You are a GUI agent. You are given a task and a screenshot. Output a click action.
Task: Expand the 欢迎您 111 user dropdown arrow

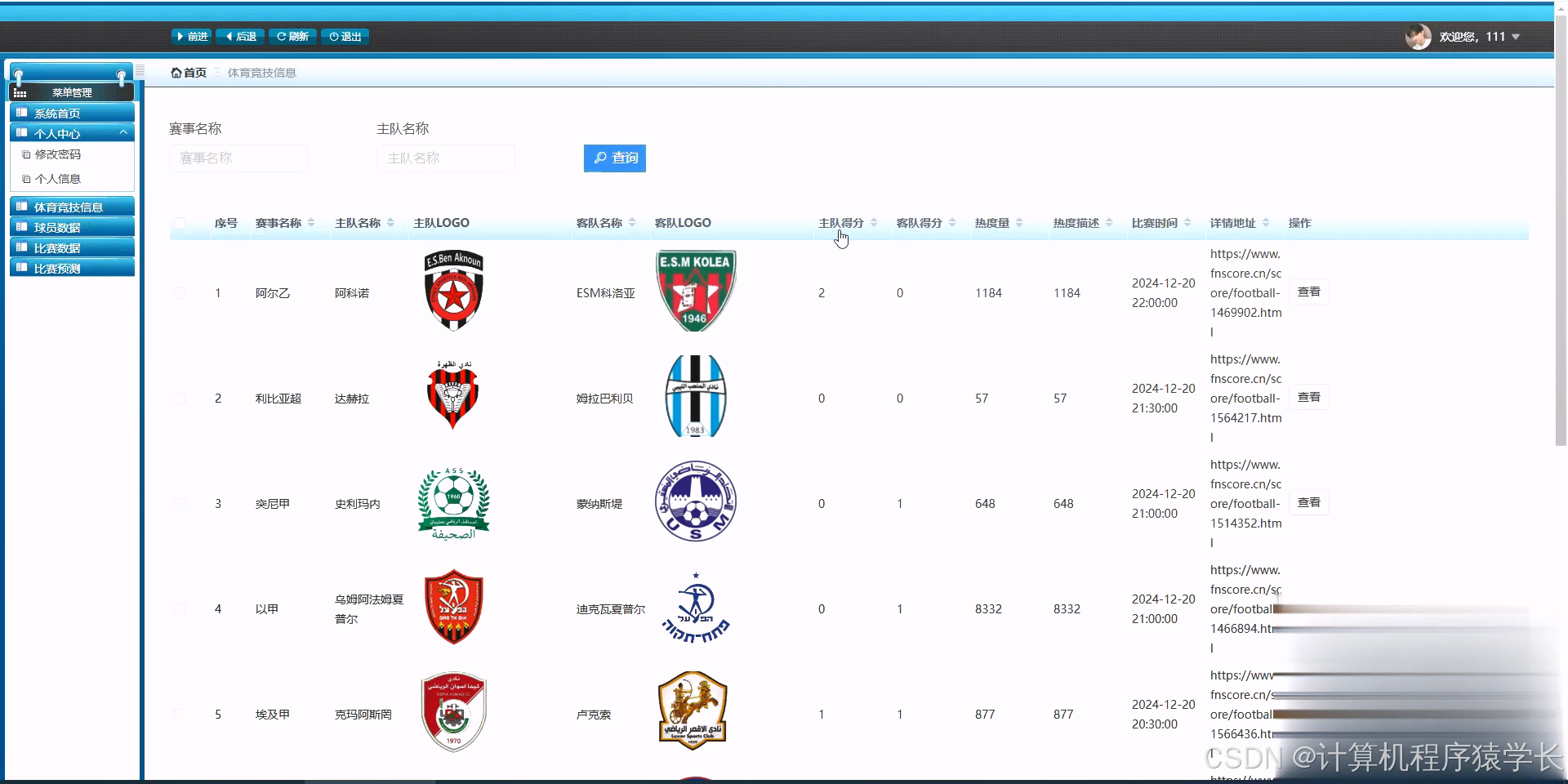click(x=1516, y=37)
